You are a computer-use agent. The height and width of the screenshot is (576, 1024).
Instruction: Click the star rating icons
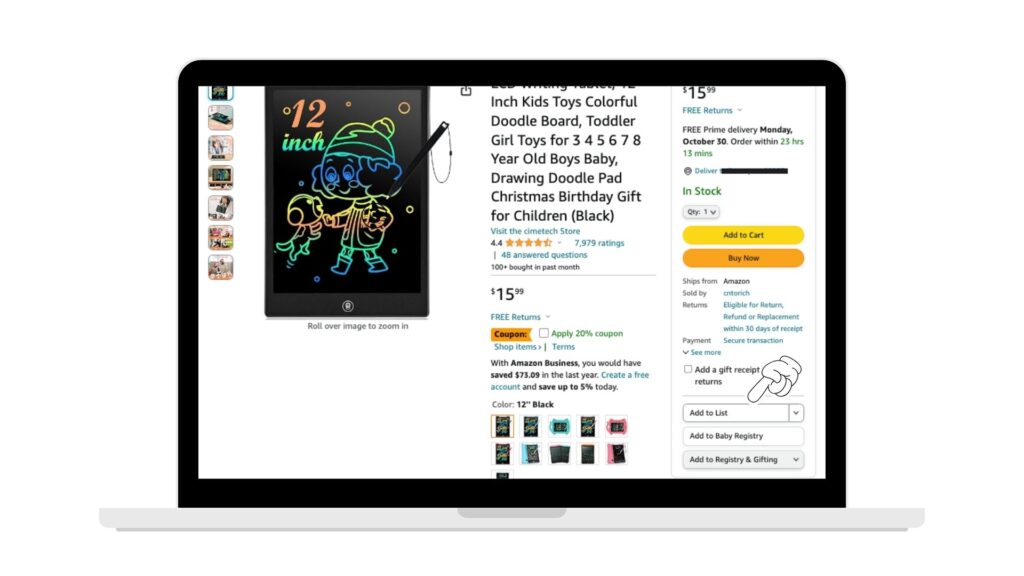point(528,243)
